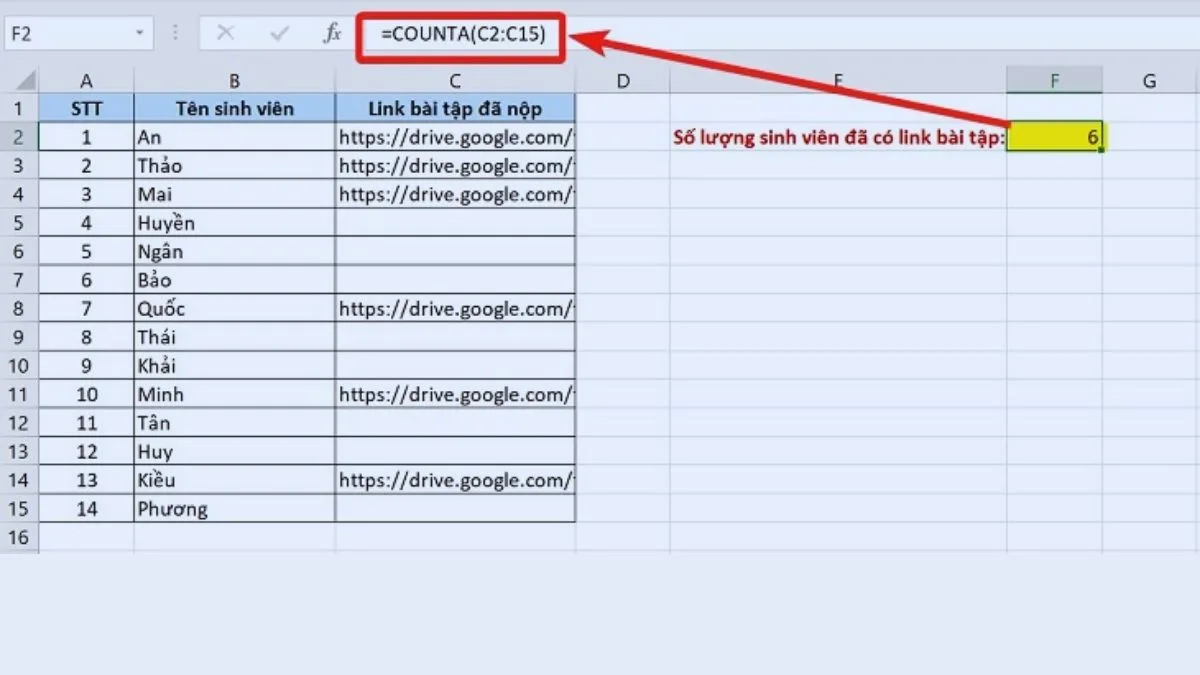1200x675 pixels.
Task: Open Kiều's Google Drive link in C14
Action: pos(455,480)
